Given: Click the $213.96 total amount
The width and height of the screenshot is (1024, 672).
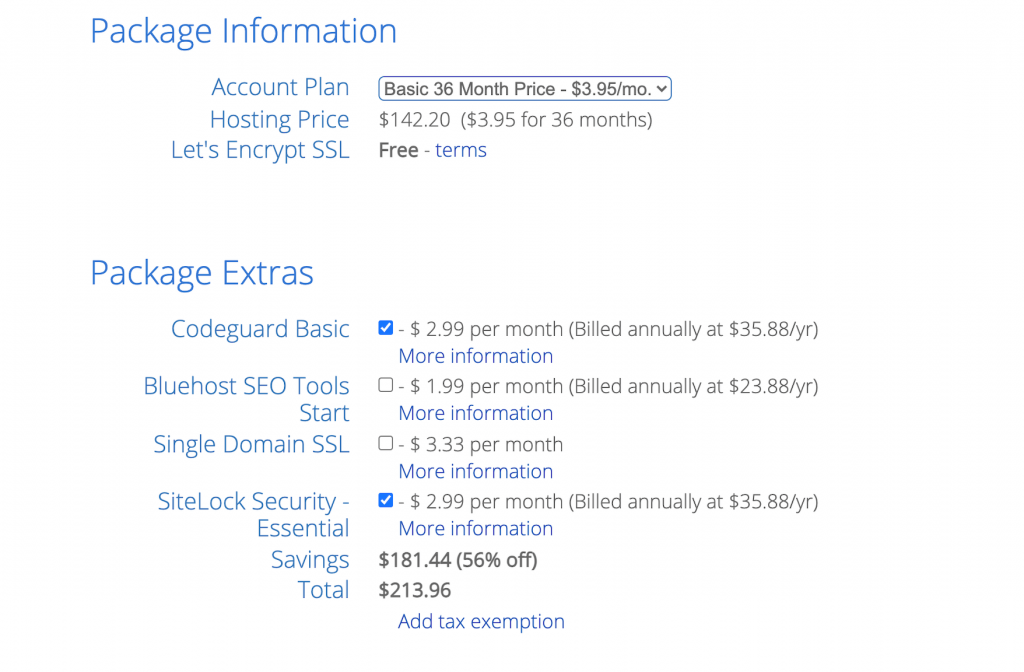Looking at the screenshot, I should click(415, 590).
